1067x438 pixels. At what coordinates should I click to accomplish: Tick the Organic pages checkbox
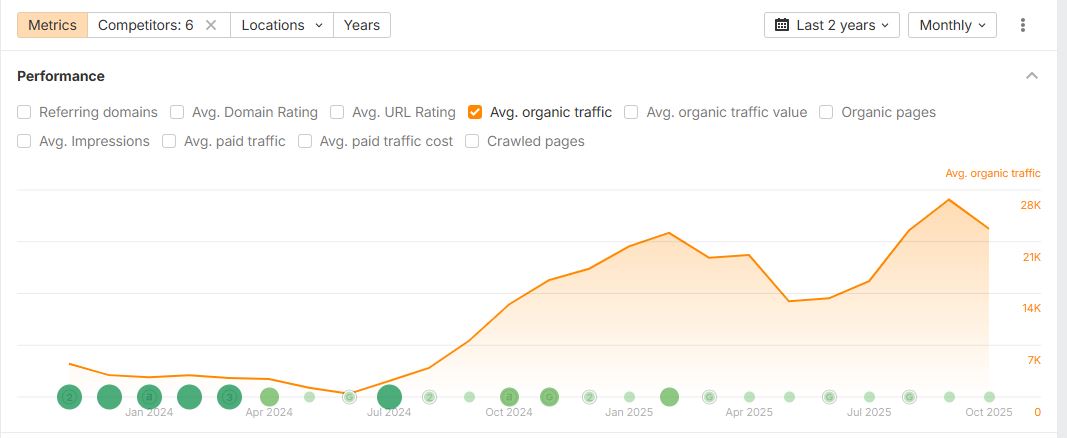826,112
